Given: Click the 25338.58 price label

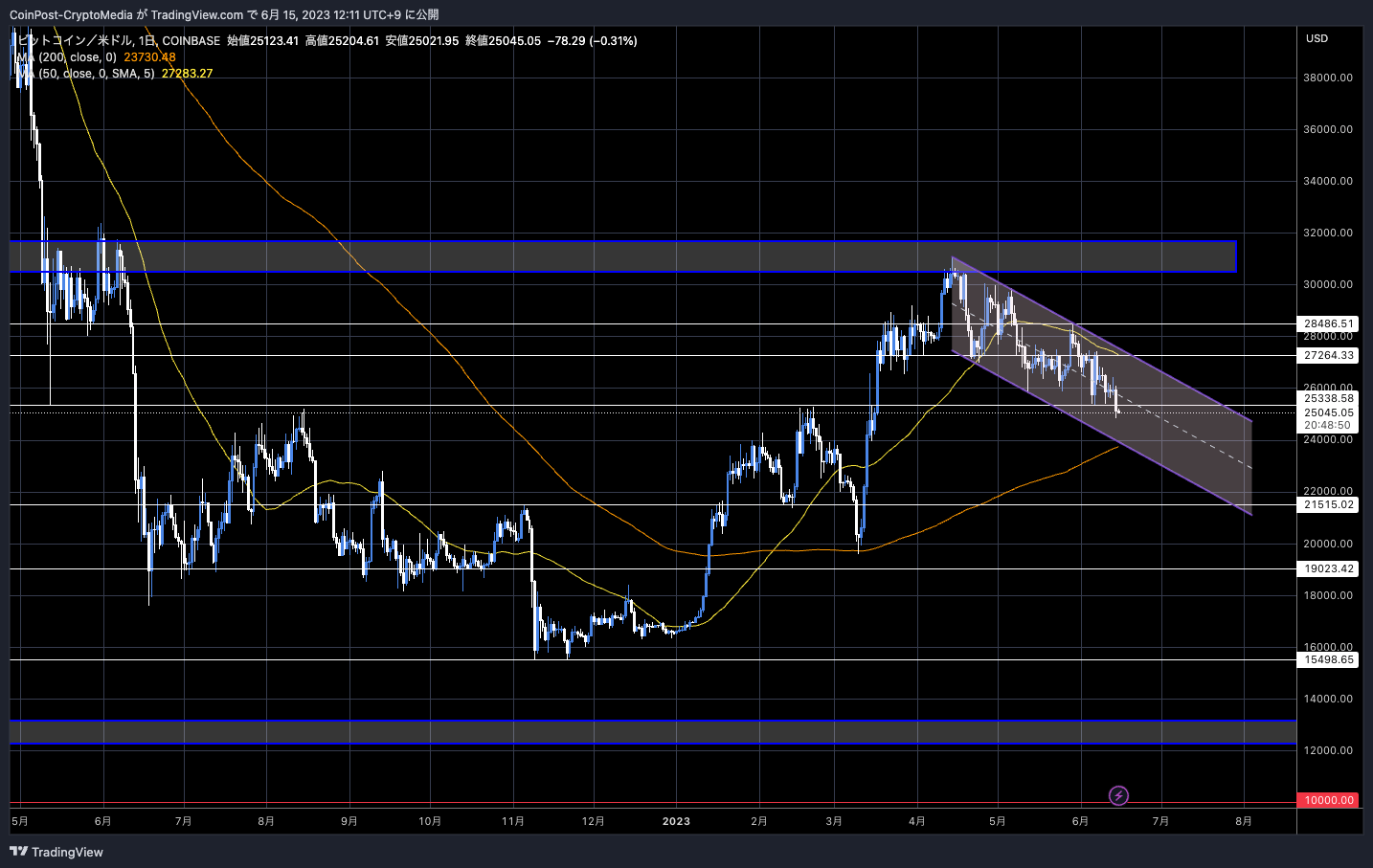Looking at the screenshot, I should pos(1329,398).
